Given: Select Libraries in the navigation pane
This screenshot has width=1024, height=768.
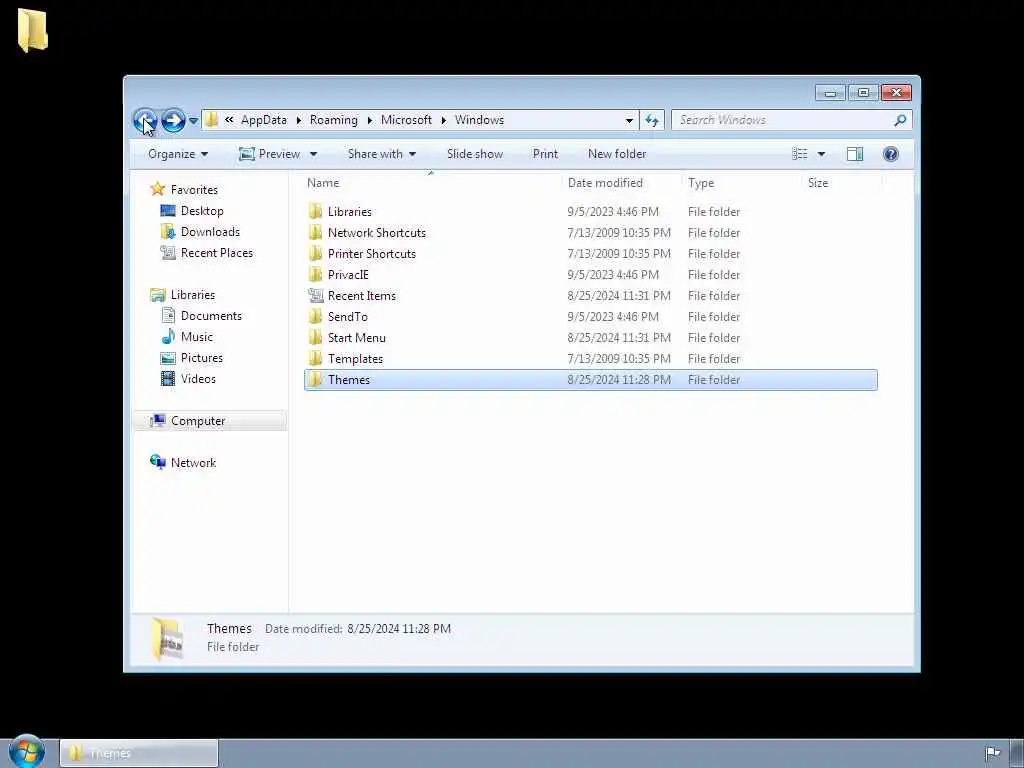Looking at the screenshot, I should [x=192, y=295].
